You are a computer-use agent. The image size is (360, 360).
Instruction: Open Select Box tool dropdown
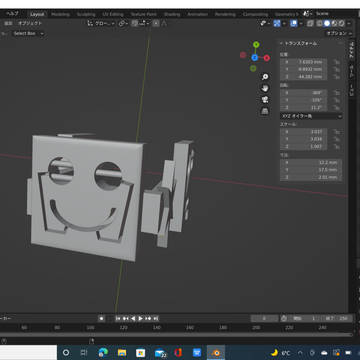coord(28,33)
